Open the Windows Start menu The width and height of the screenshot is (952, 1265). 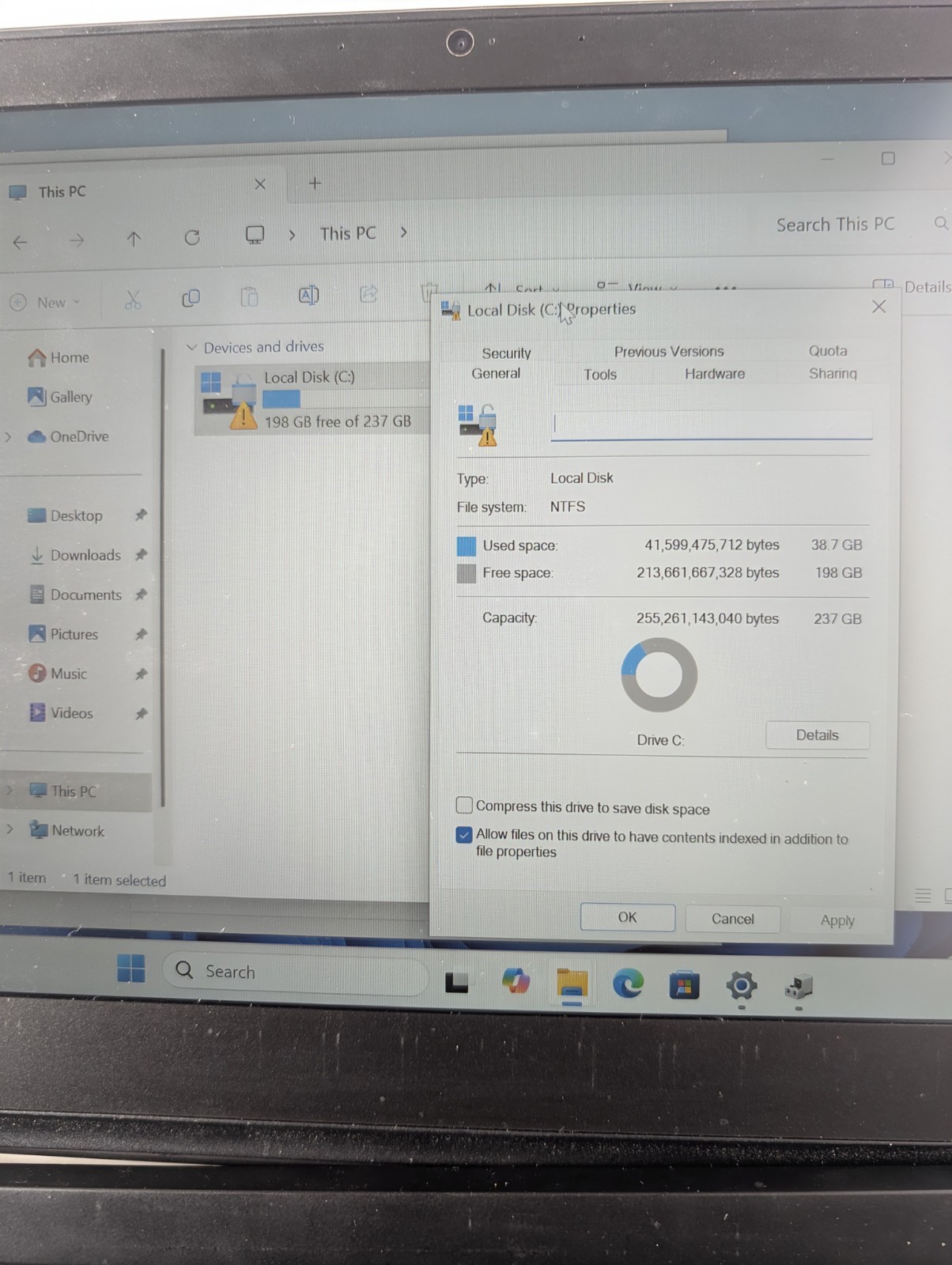131,968
